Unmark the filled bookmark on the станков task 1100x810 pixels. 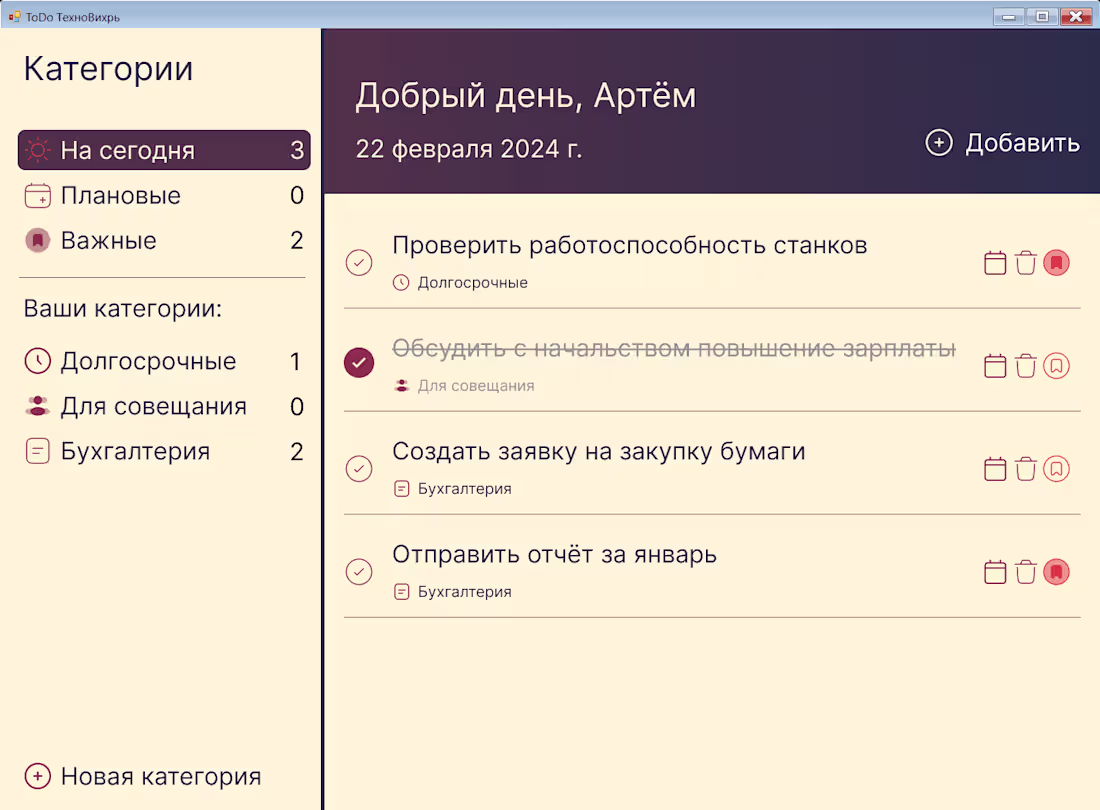point(1058,262)
